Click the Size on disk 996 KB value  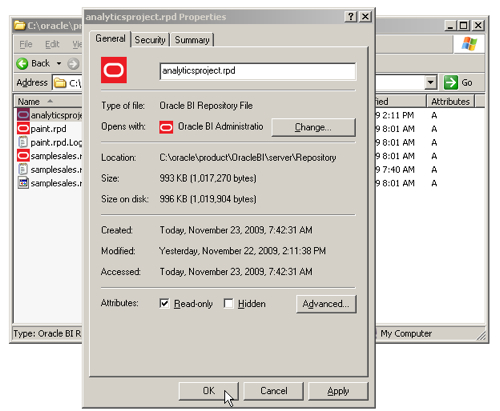click(x=208, y=199)
